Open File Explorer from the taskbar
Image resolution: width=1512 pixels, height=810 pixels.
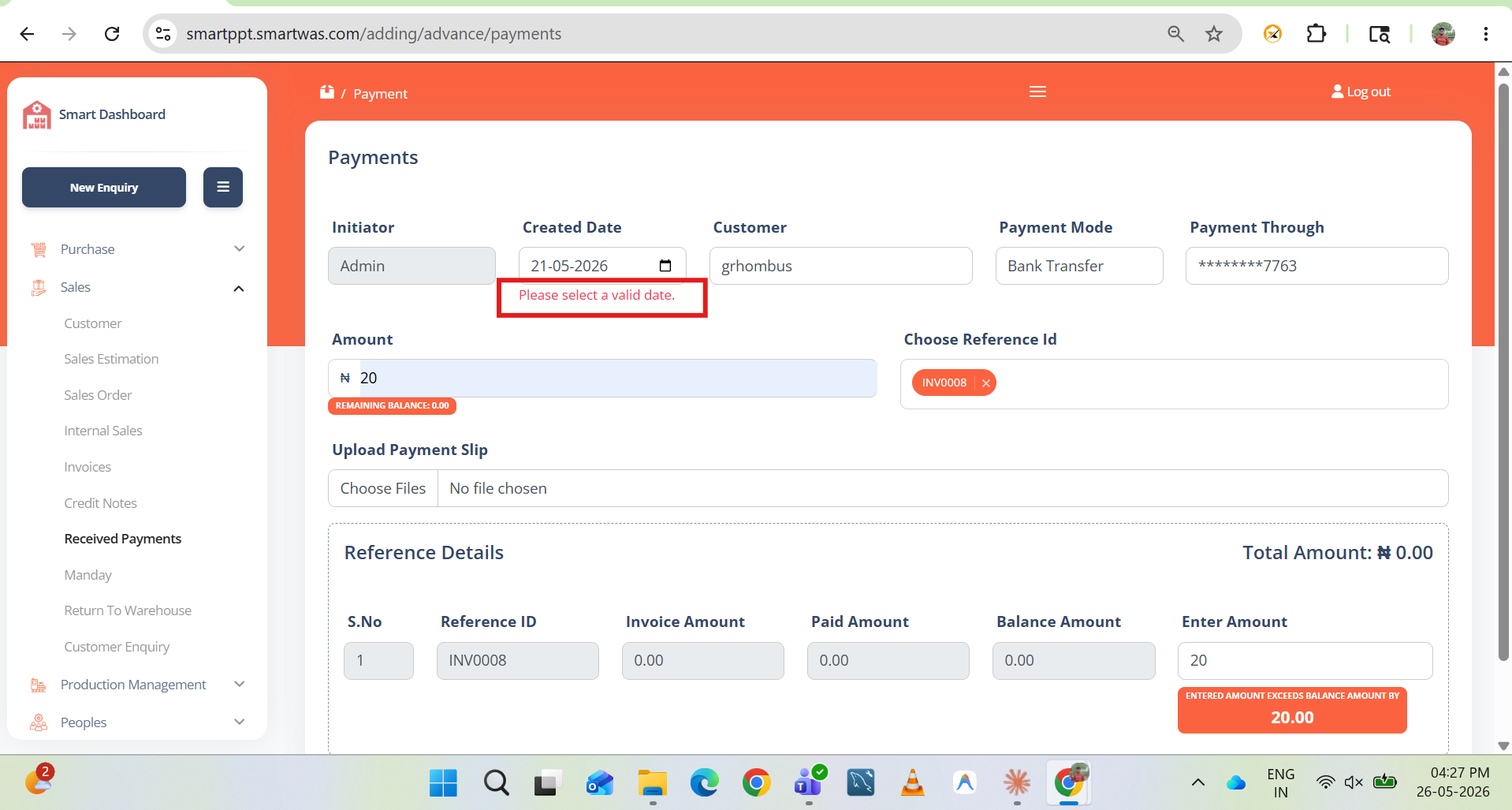[x=652, y=783]
